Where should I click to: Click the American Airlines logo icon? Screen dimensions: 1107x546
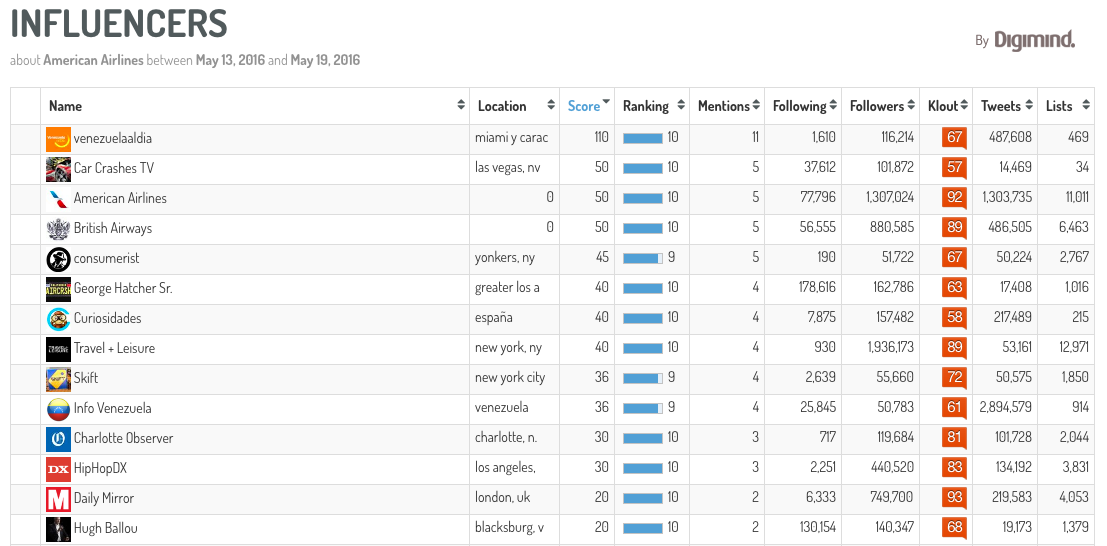coord(58,199)
